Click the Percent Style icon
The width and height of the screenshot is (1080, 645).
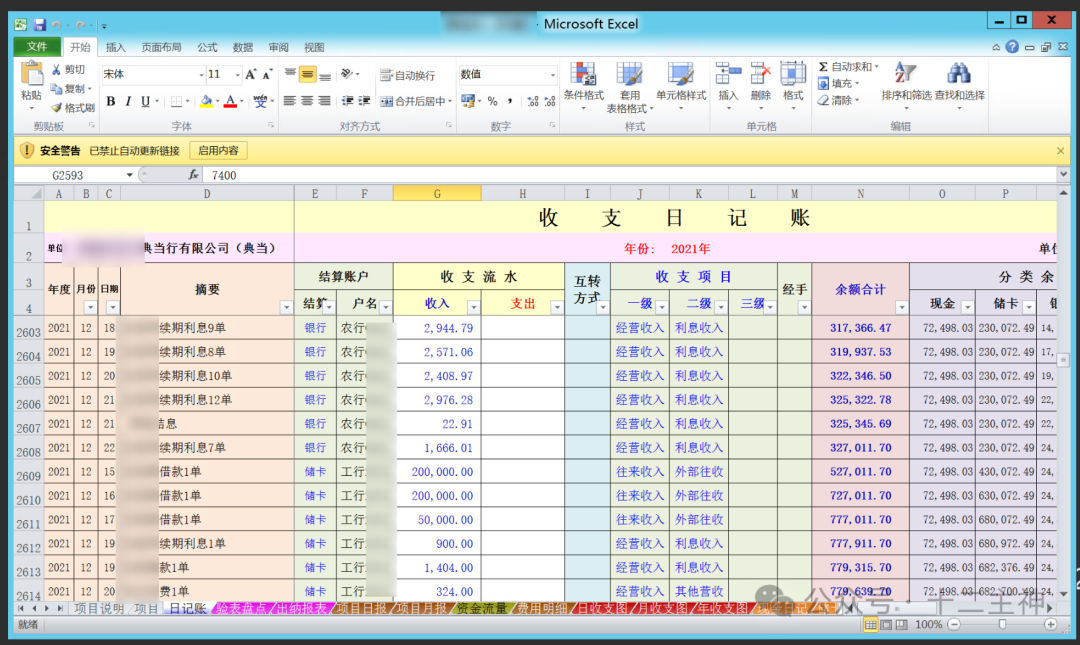(x=492, y=100)
